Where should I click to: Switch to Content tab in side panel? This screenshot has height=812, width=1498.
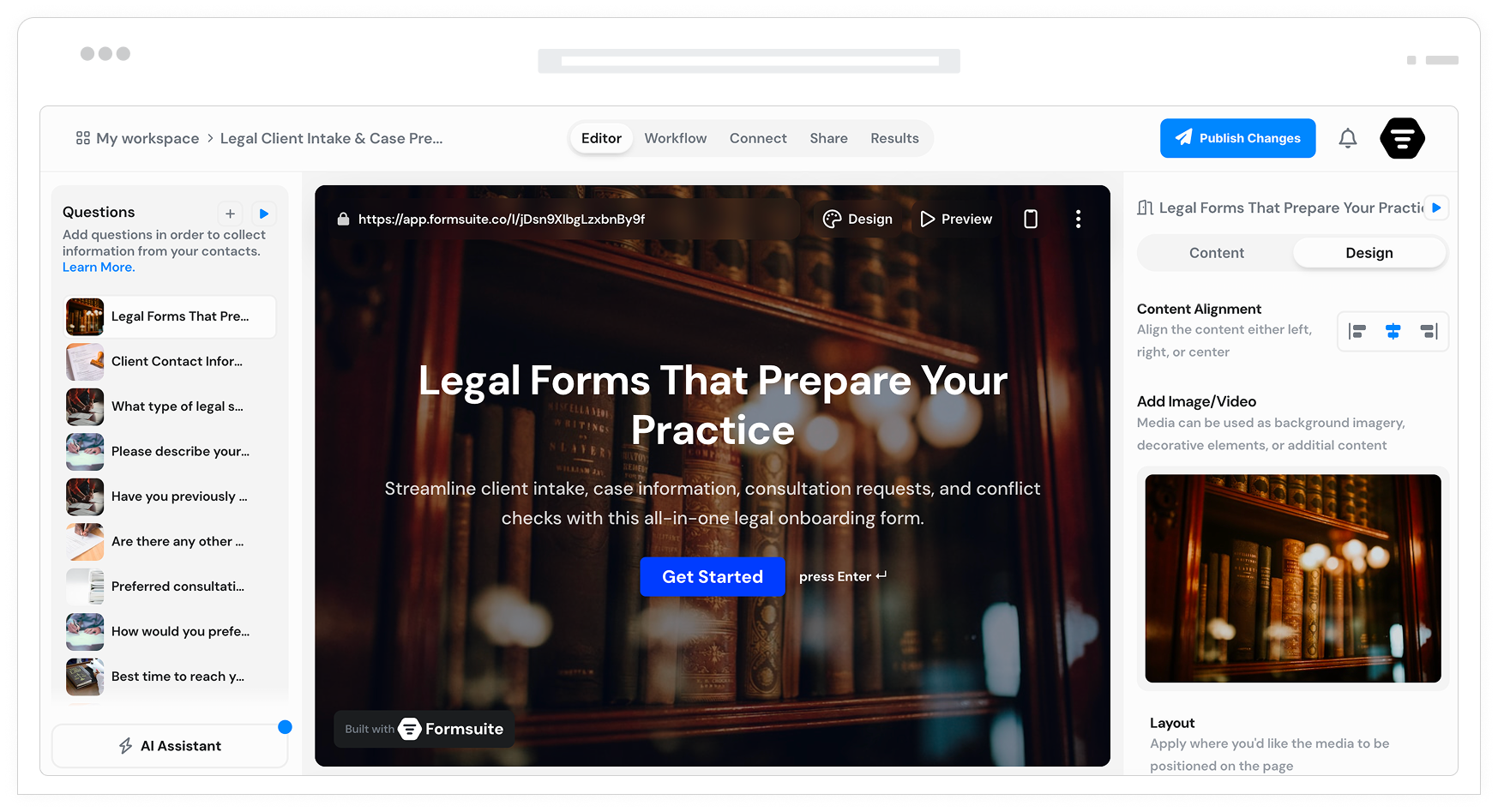1216,253
